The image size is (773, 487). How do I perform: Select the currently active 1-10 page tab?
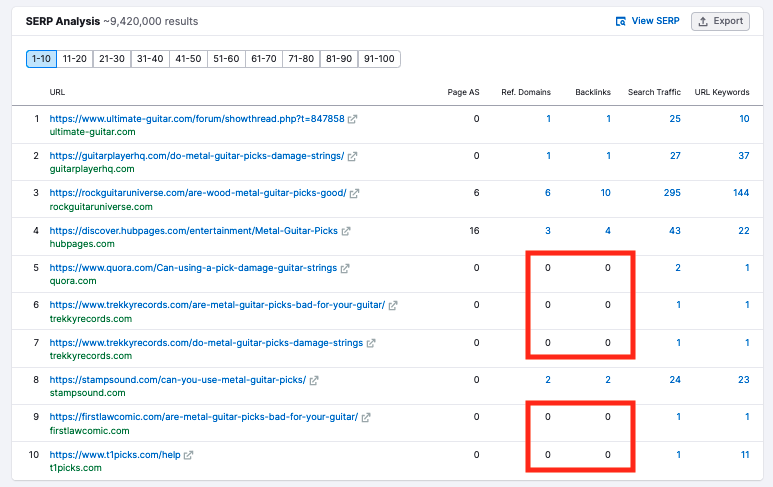[41, 59]
